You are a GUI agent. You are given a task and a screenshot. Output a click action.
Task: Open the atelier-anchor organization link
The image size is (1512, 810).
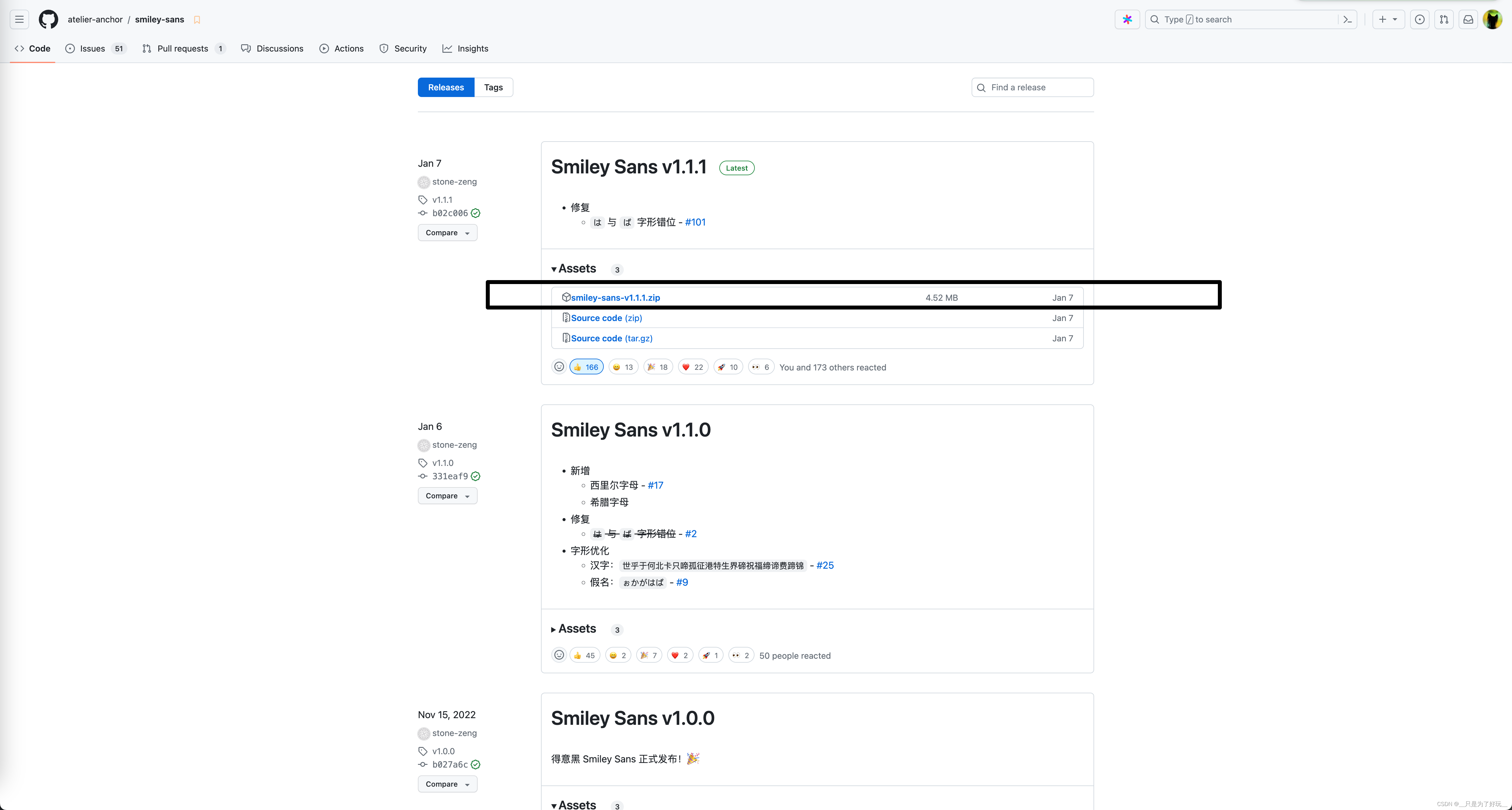(x=95, y=19)
